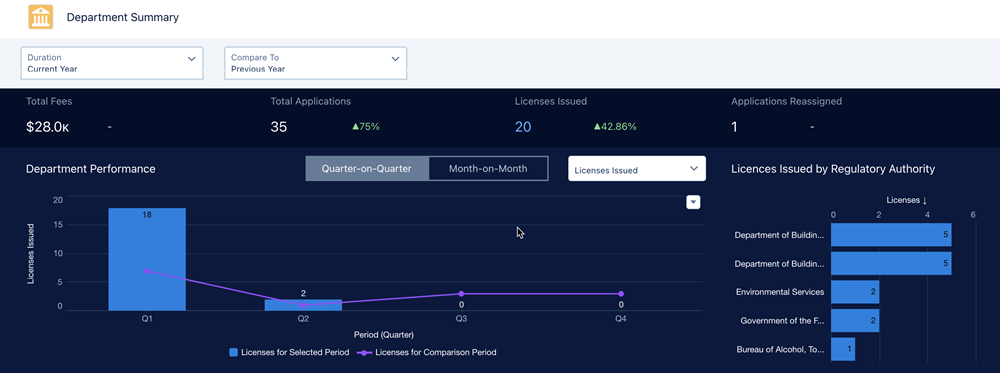
Task: Click the Licenses Issued value 20
Action: [x=523, y=127]
